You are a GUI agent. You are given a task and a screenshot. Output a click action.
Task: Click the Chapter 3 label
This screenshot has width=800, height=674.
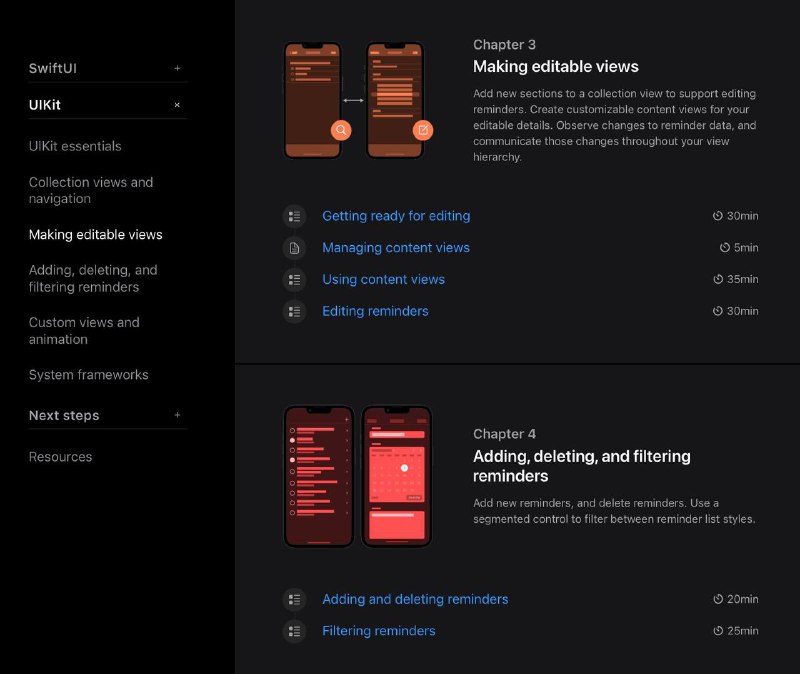[x=504, y=45]
